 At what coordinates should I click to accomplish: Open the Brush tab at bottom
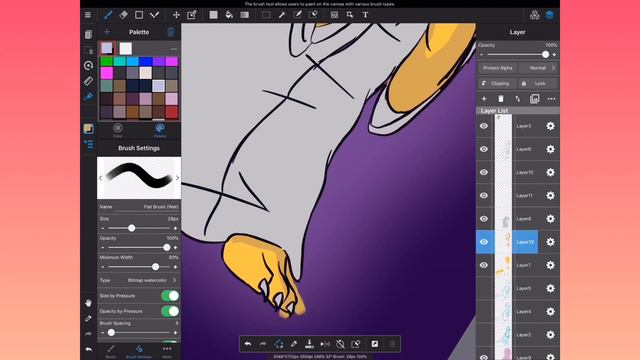pyautogui.click(x=111, y=351)
